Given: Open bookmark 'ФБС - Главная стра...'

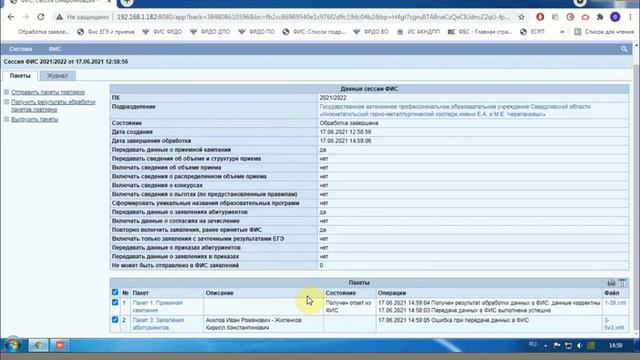Looking at the screenshot, I should tap(480, 31).
